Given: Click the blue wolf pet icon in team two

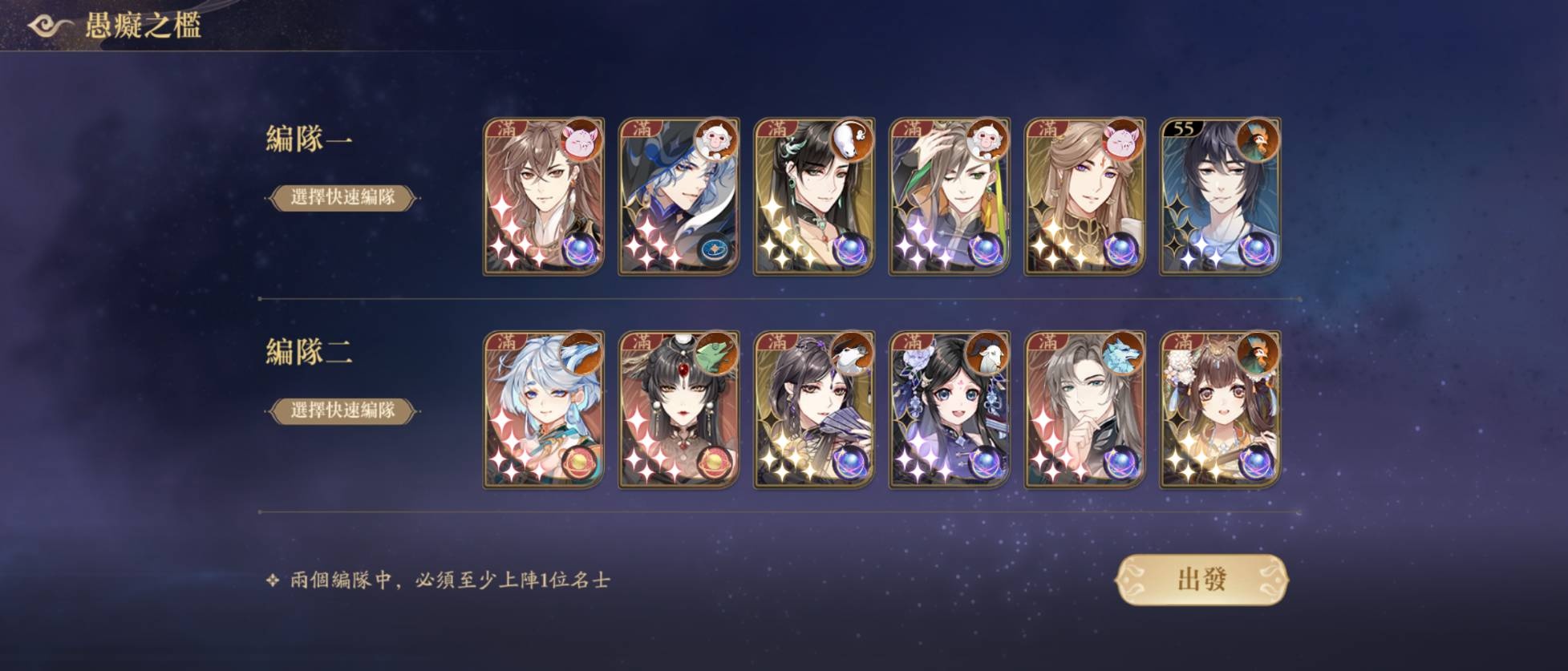Looking at the screenshot, I should click(1122, 353).
